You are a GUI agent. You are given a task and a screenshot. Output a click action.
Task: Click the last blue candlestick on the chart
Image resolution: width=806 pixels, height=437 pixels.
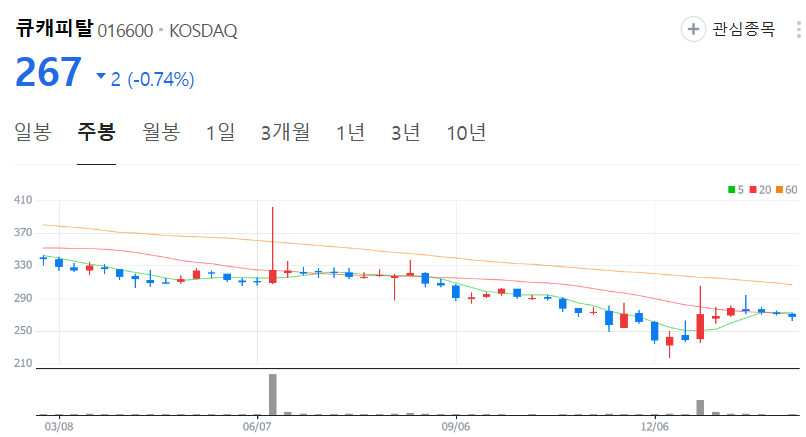point(792,316)
